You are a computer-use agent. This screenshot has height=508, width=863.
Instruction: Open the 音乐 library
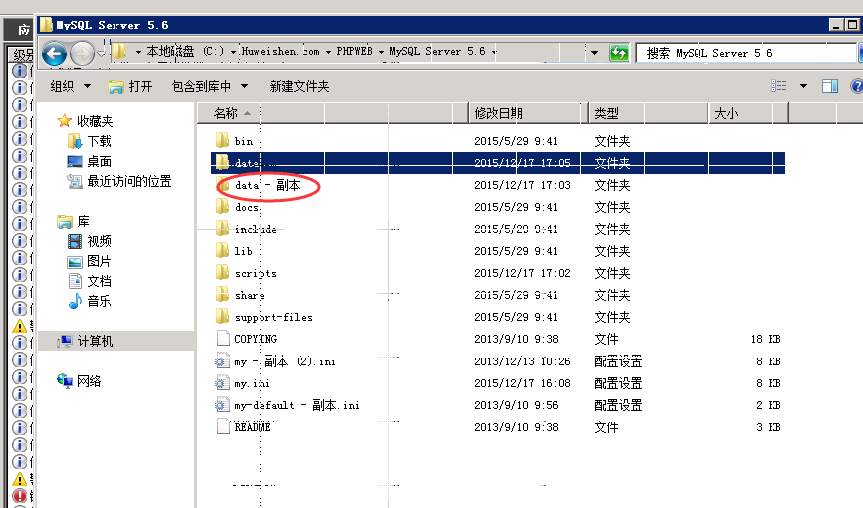click(90, 301)
